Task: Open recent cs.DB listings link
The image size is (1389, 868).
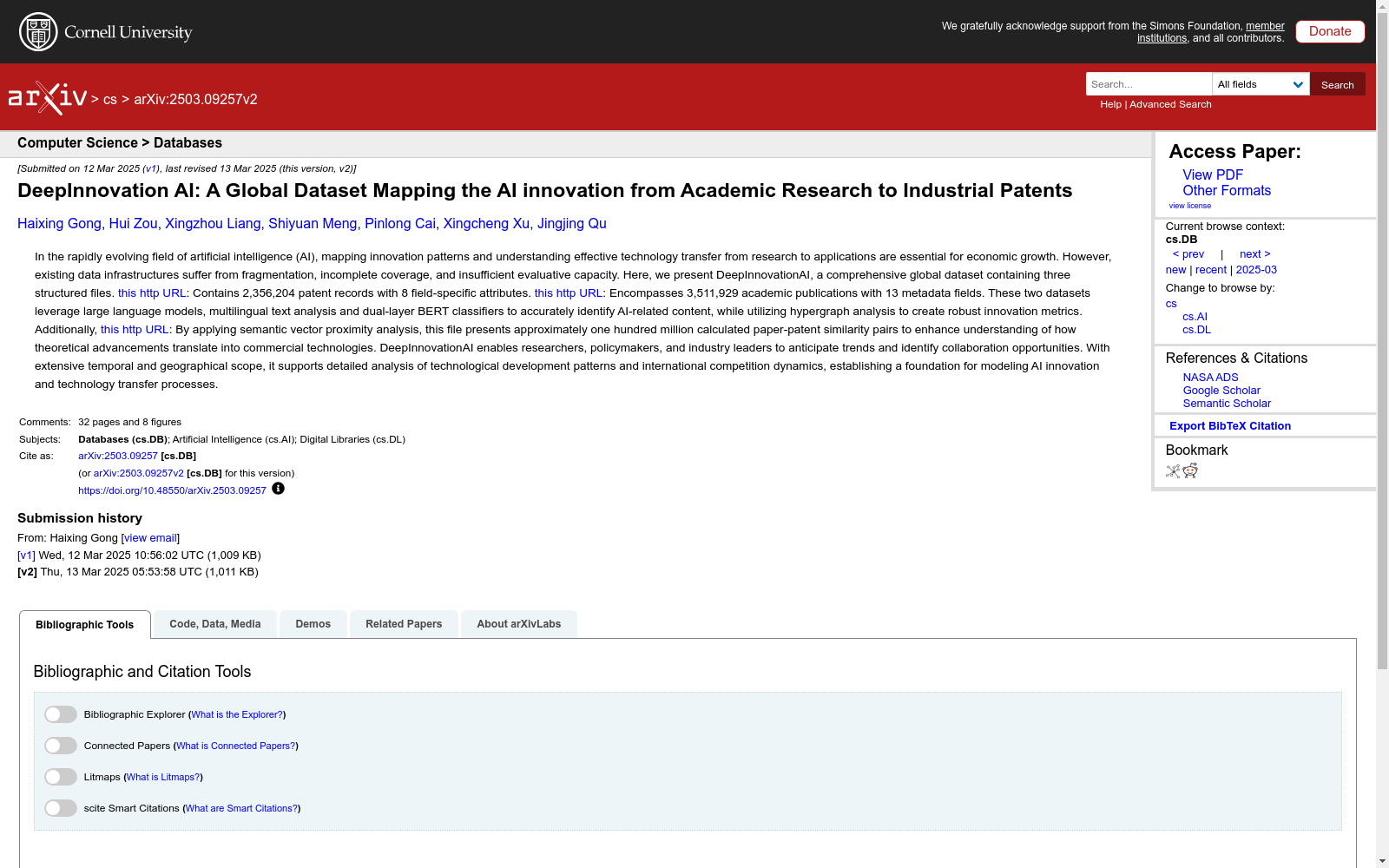Action: point(1211,270)
